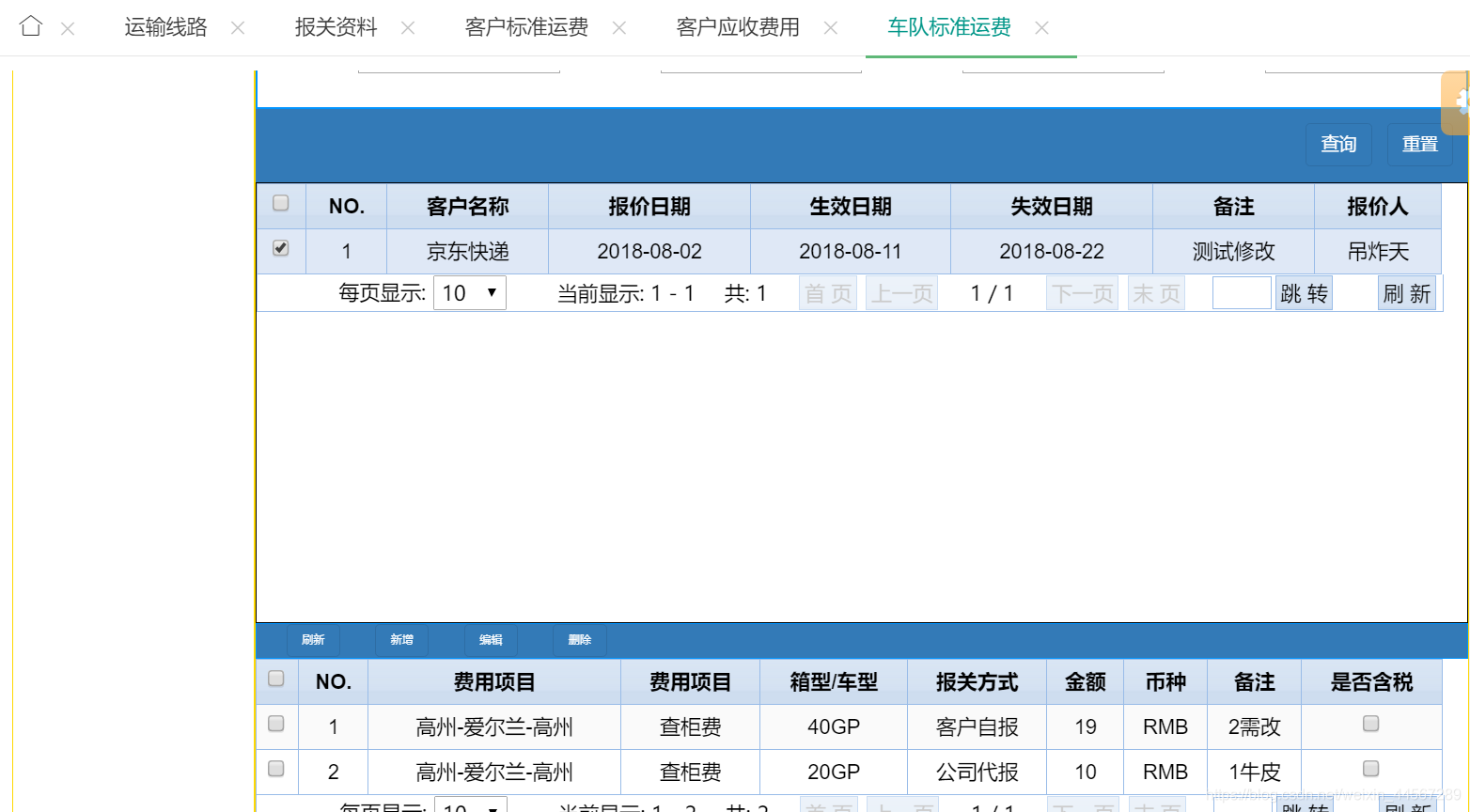The width and height of the screenshot is (1470, 812).
Task: Click the 2018-08-02 date cell
Action: pos(649,252)
